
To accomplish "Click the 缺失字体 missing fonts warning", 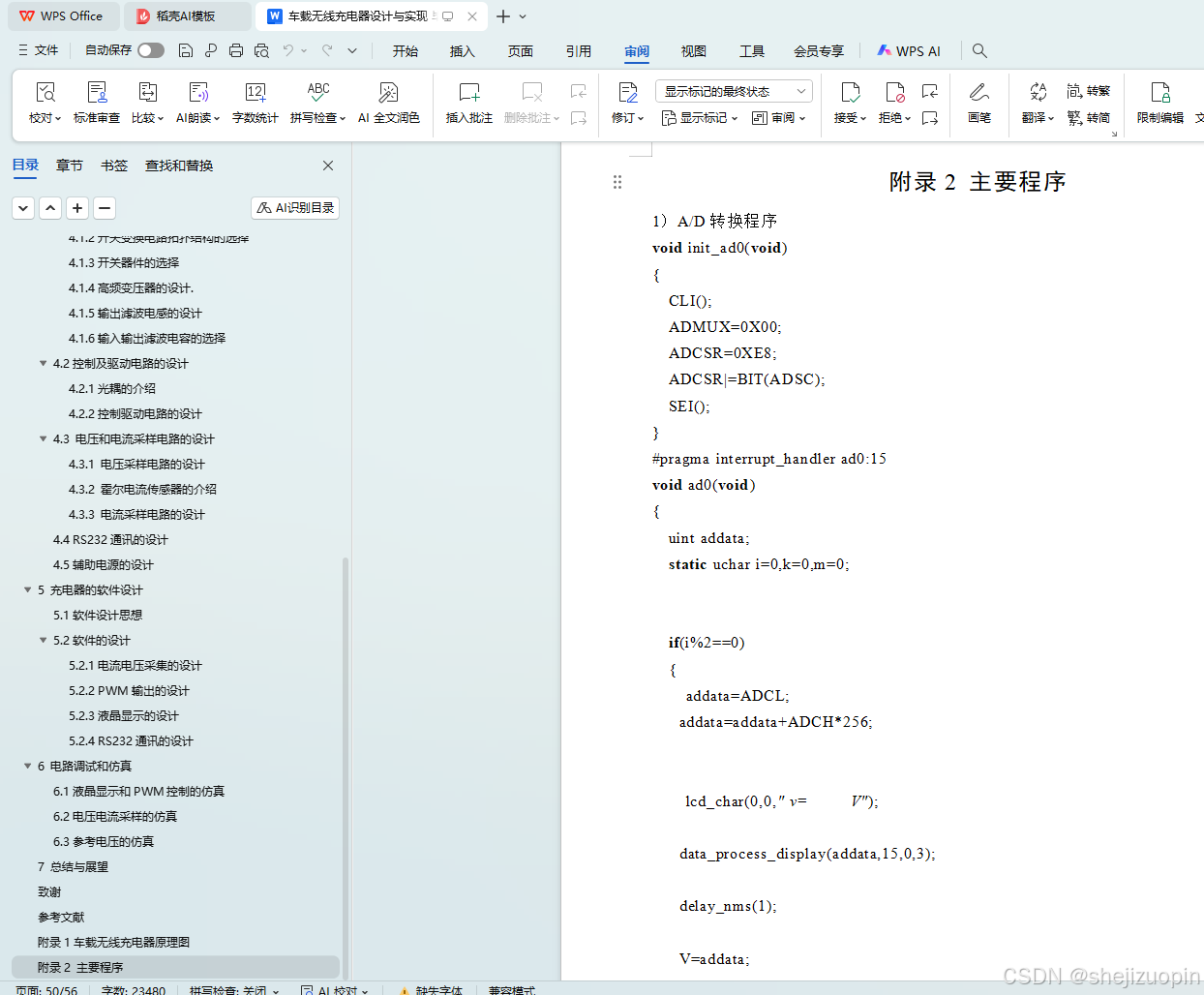I will coord(441,990).
